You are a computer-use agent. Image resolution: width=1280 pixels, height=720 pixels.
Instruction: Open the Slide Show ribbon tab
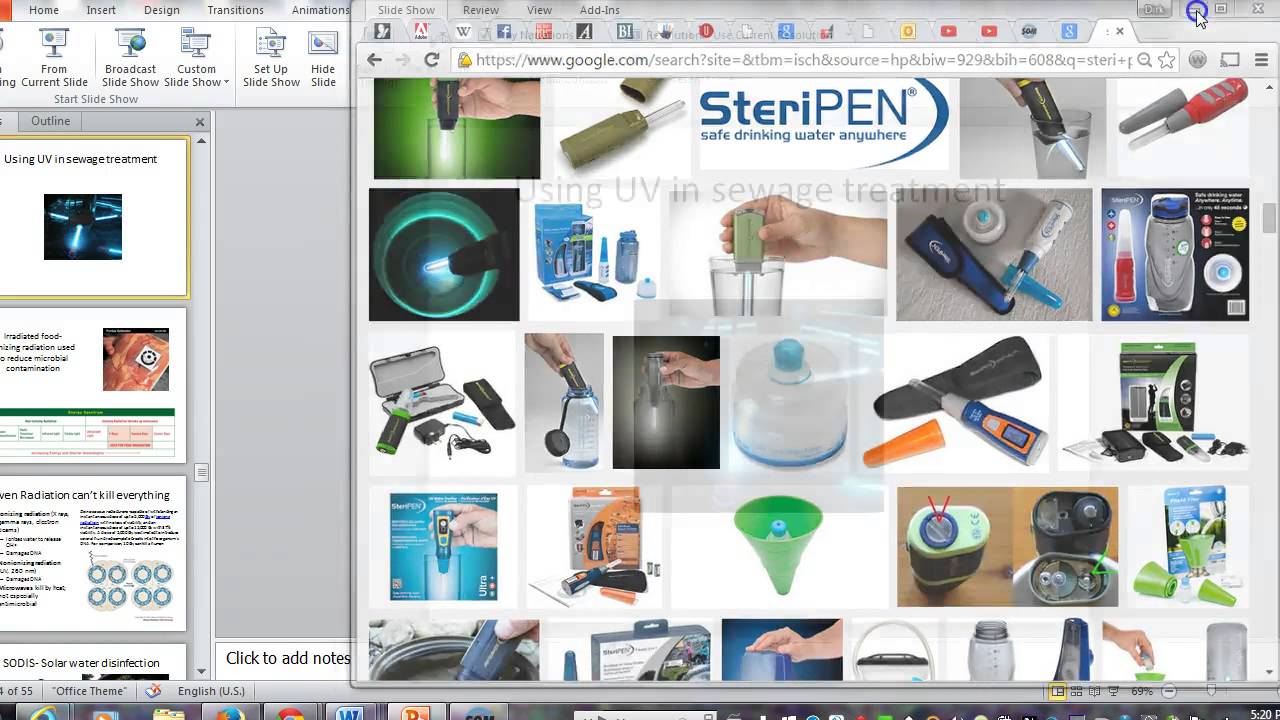click(406, 10)
